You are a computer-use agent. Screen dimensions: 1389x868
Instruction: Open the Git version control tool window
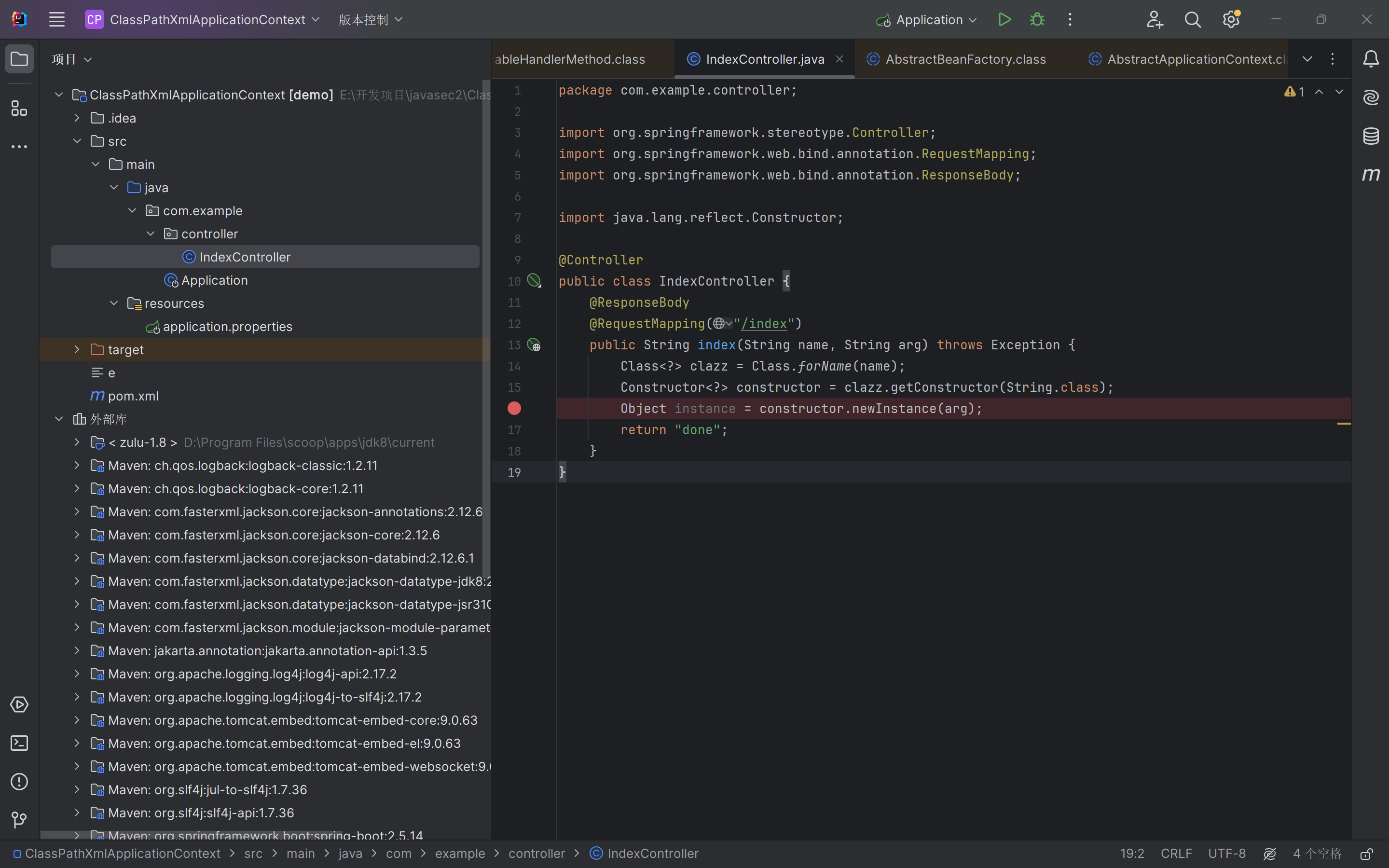[19, 820]
